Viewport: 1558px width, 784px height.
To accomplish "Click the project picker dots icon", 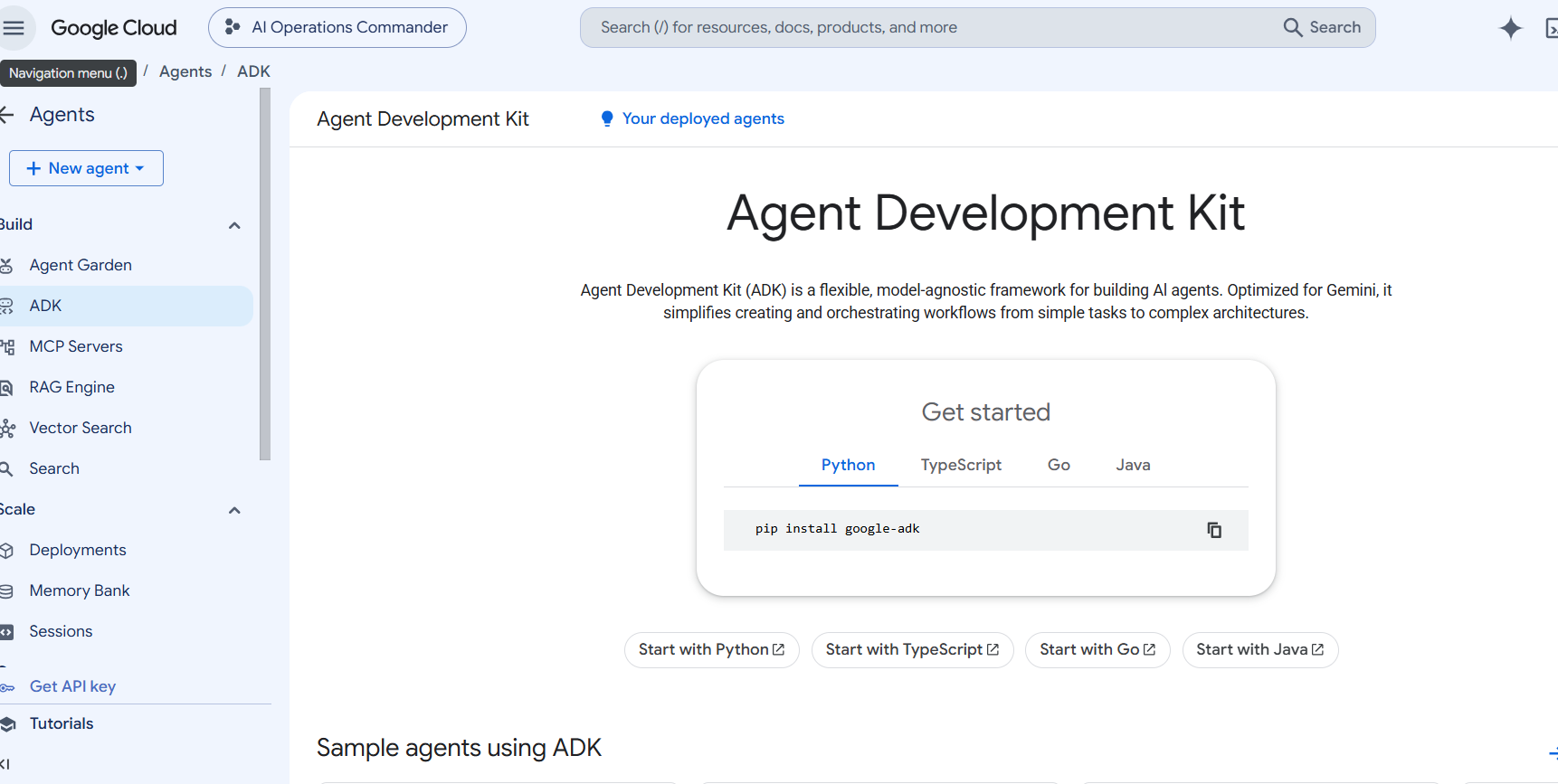I will click(x=233, y=28).
